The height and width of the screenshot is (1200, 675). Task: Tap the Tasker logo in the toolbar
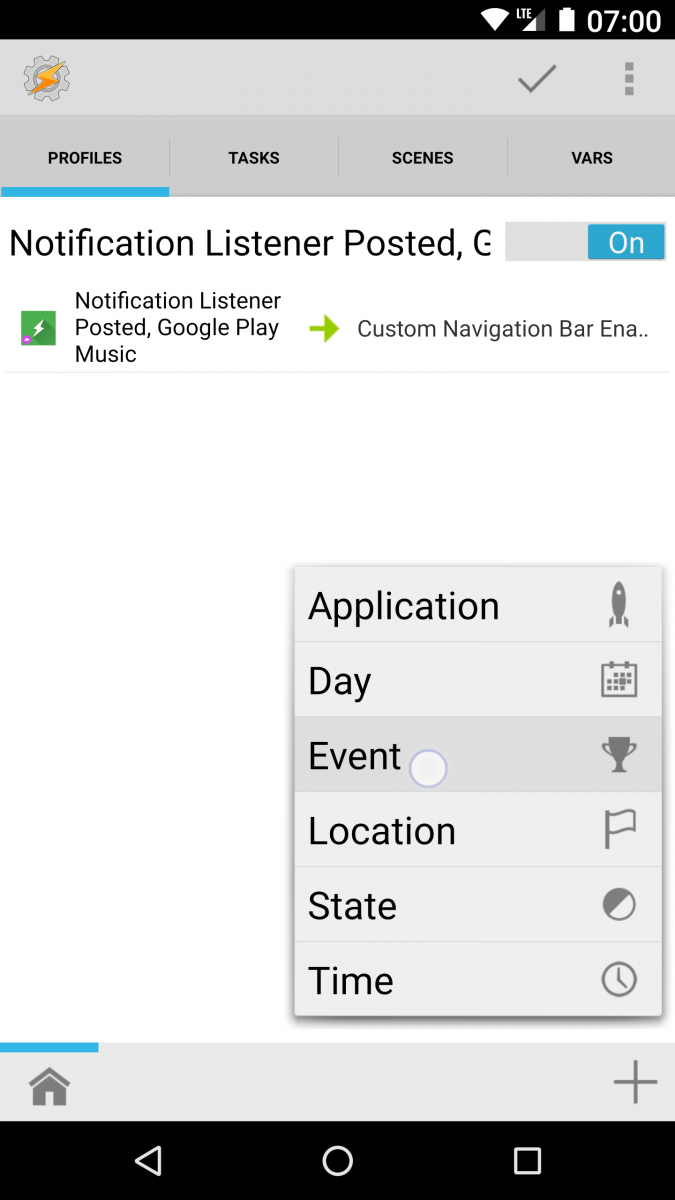click(x=44, y=78)
